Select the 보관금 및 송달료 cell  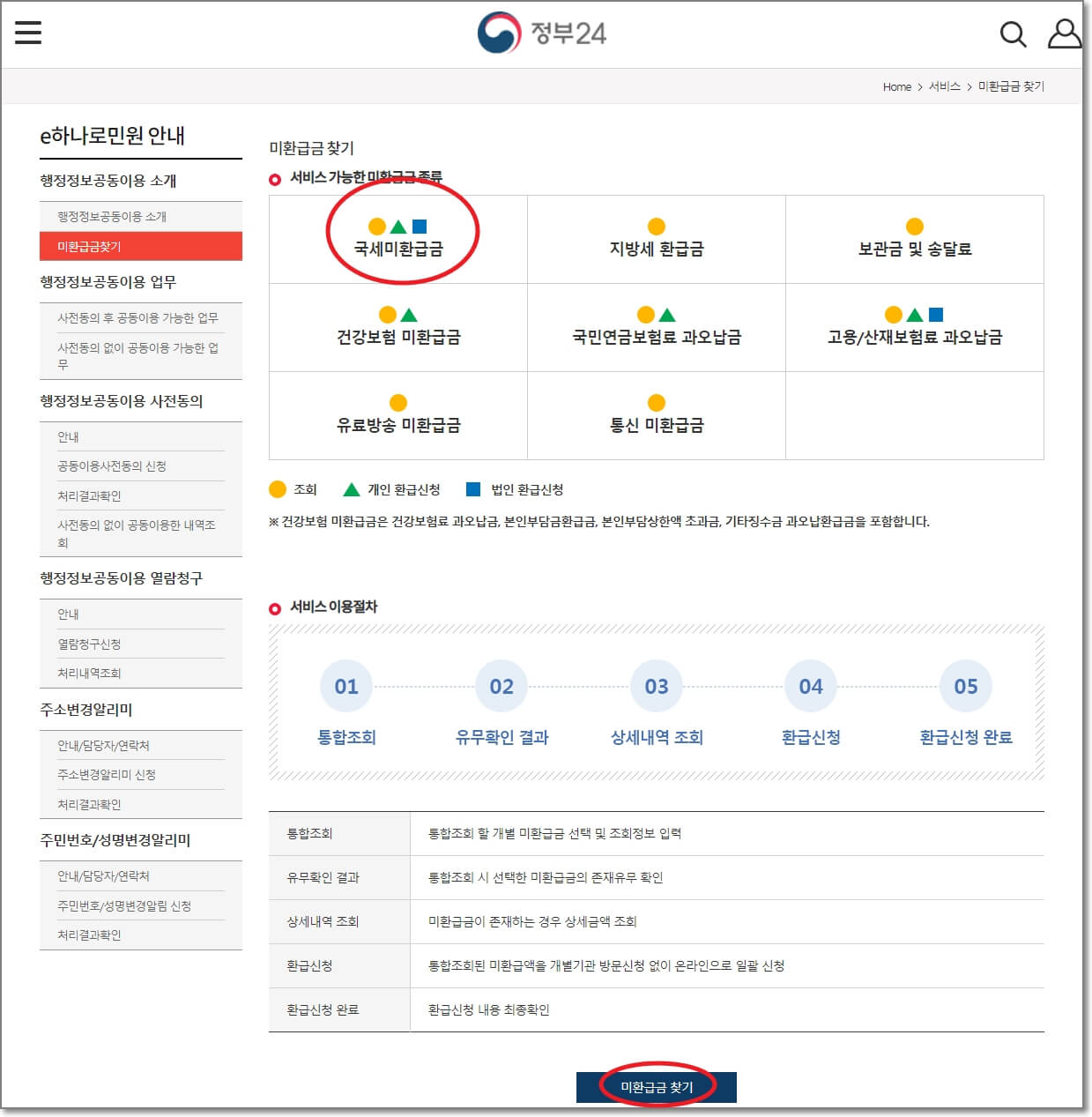click(x=915, y=240)
